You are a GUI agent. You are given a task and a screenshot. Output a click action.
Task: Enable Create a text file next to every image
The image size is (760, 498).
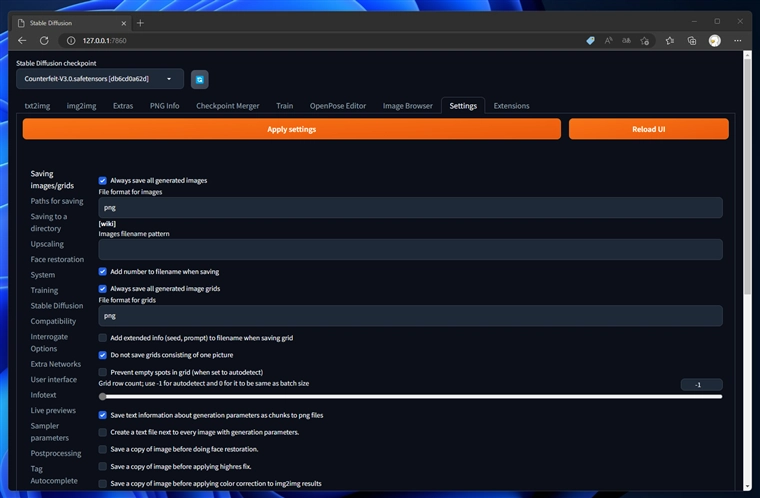[x=102, y=432]
